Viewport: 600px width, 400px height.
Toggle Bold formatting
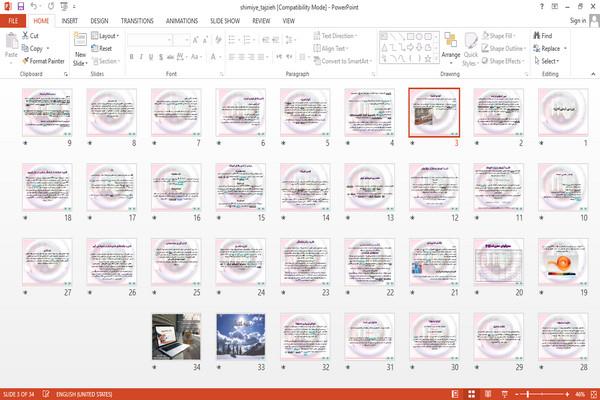point(131,57)
